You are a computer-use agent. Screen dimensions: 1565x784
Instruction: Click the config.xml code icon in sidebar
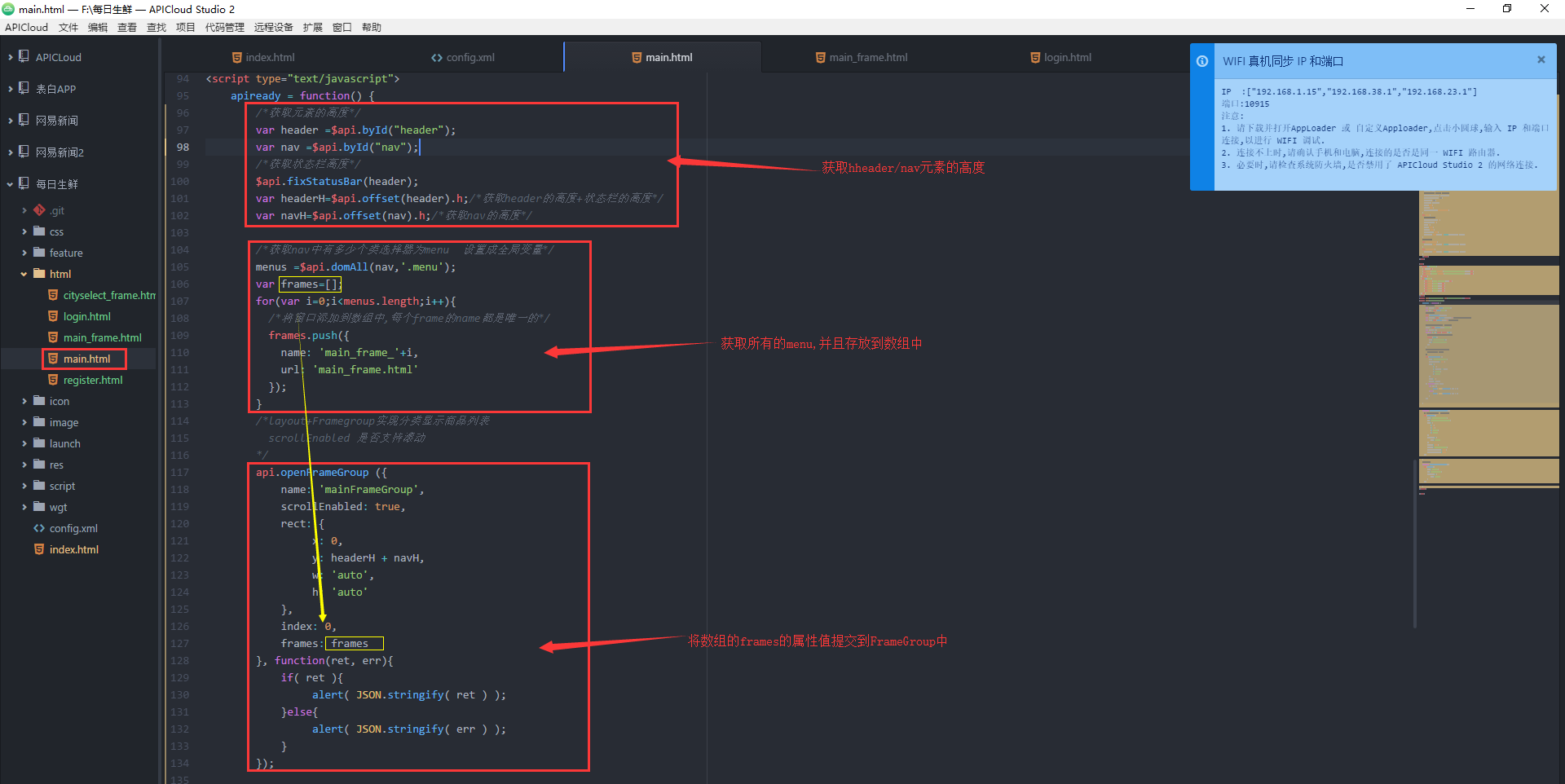(38, 528)
